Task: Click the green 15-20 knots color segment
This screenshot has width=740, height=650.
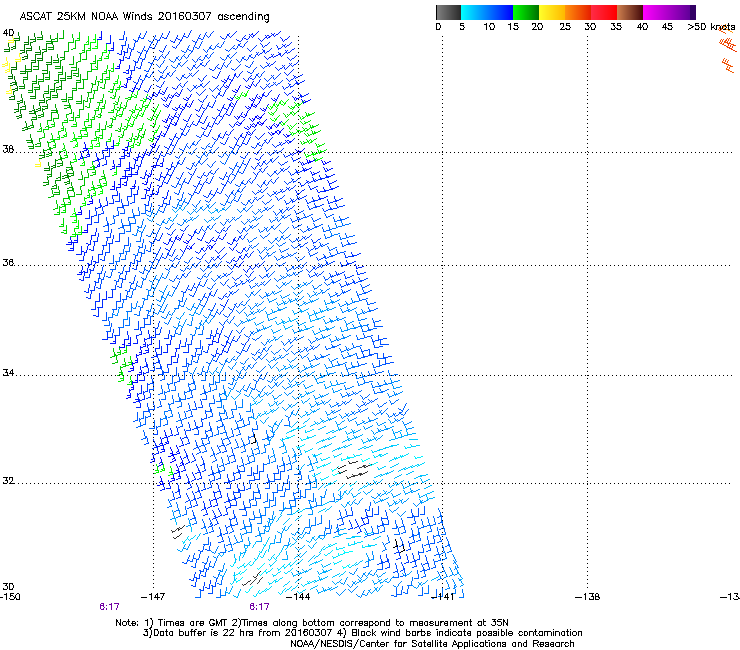Action: click(x=526, y=12)
